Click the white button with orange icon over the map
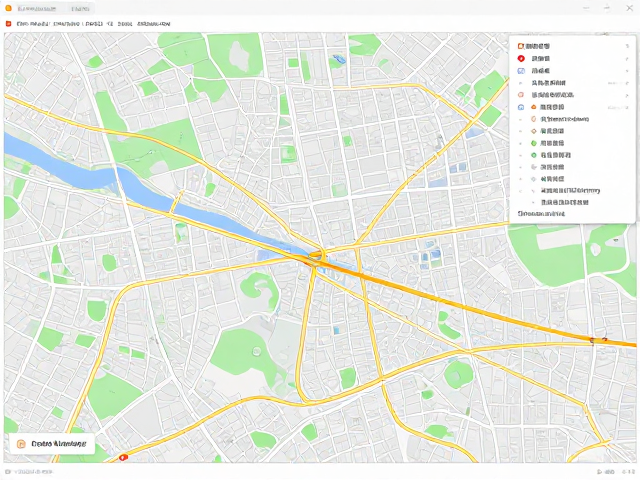Screen dimensions: 640x480 tap(52, 444)
